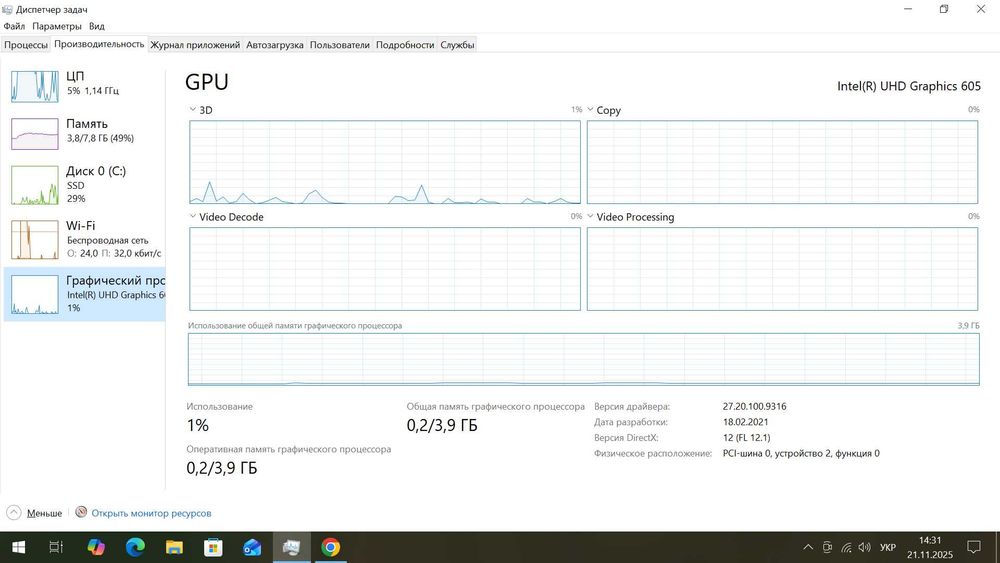Open the Outlook mail taskbar icon
This screenshot has height=563, width=1000.
pyautogui.click(x=252, y=547)
